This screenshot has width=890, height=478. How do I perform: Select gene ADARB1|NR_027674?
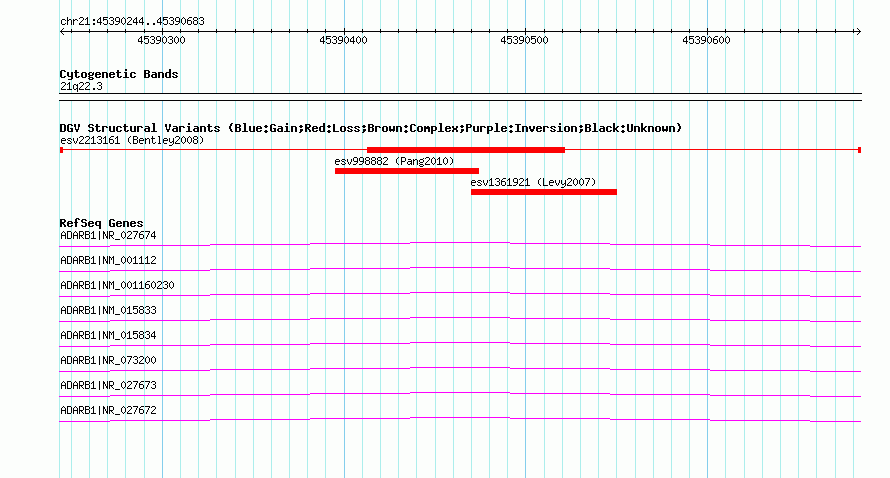pyautogui.click(x=108, y=235)
